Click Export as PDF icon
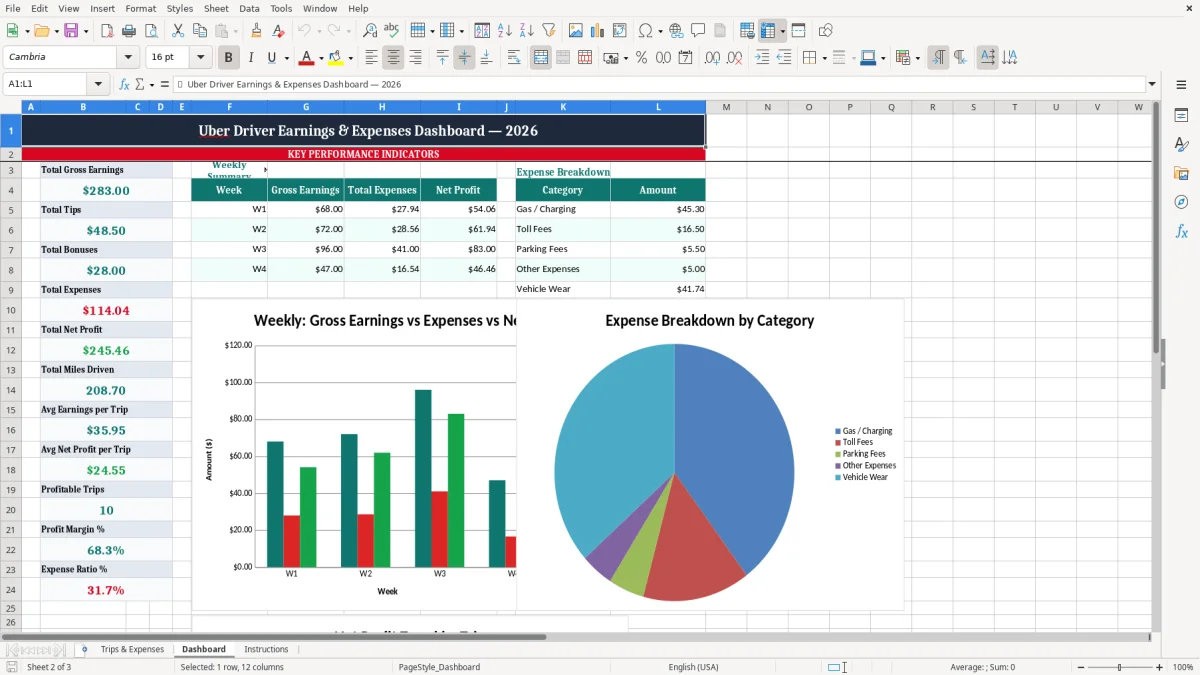This screenshot has width=1200, height=675. 108,31
